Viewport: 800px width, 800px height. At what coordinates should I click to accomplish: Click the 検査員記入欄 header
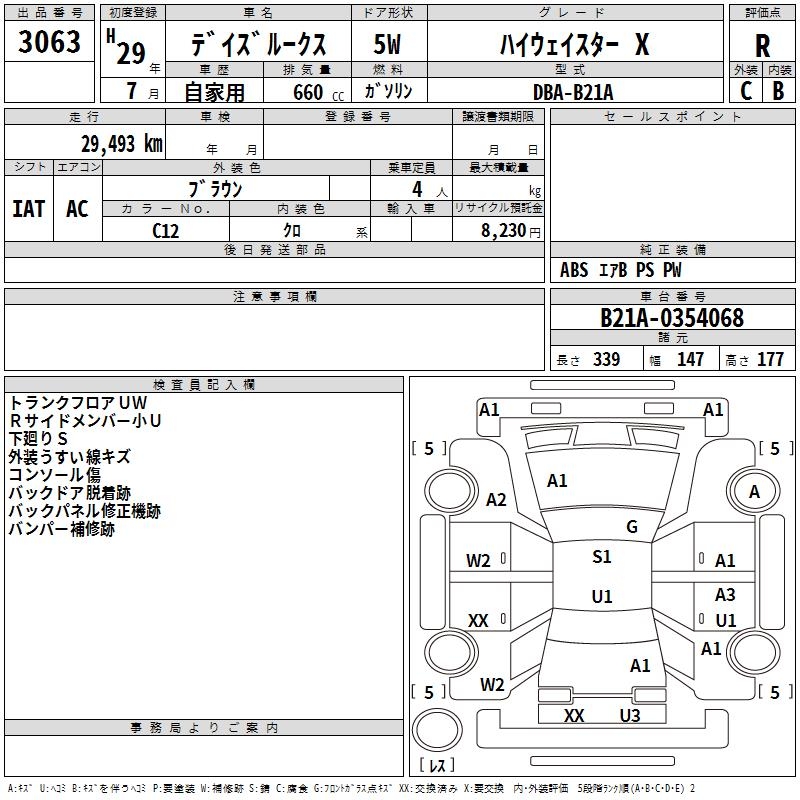204,385
